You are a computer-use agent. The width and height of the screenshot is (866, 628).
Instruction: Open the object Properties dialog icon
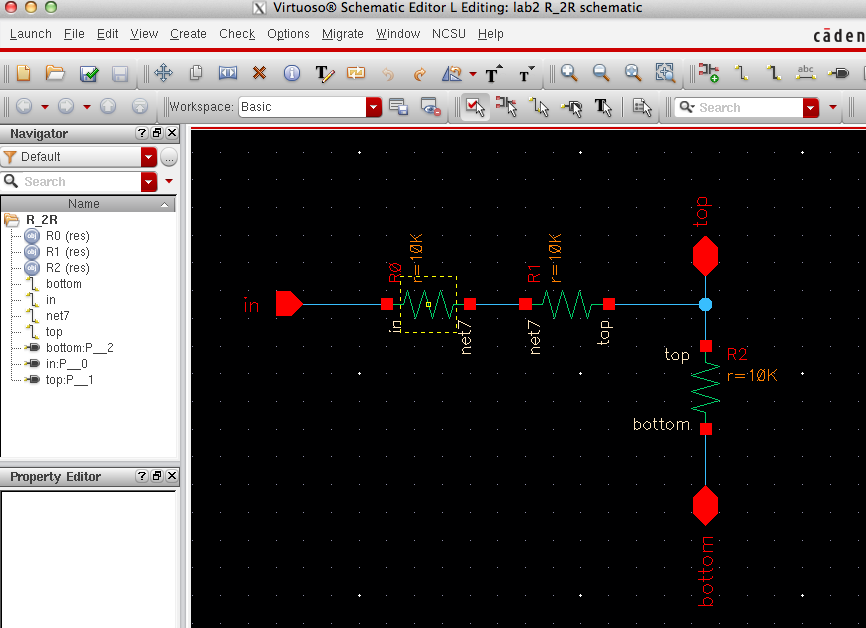pos(290,73)
